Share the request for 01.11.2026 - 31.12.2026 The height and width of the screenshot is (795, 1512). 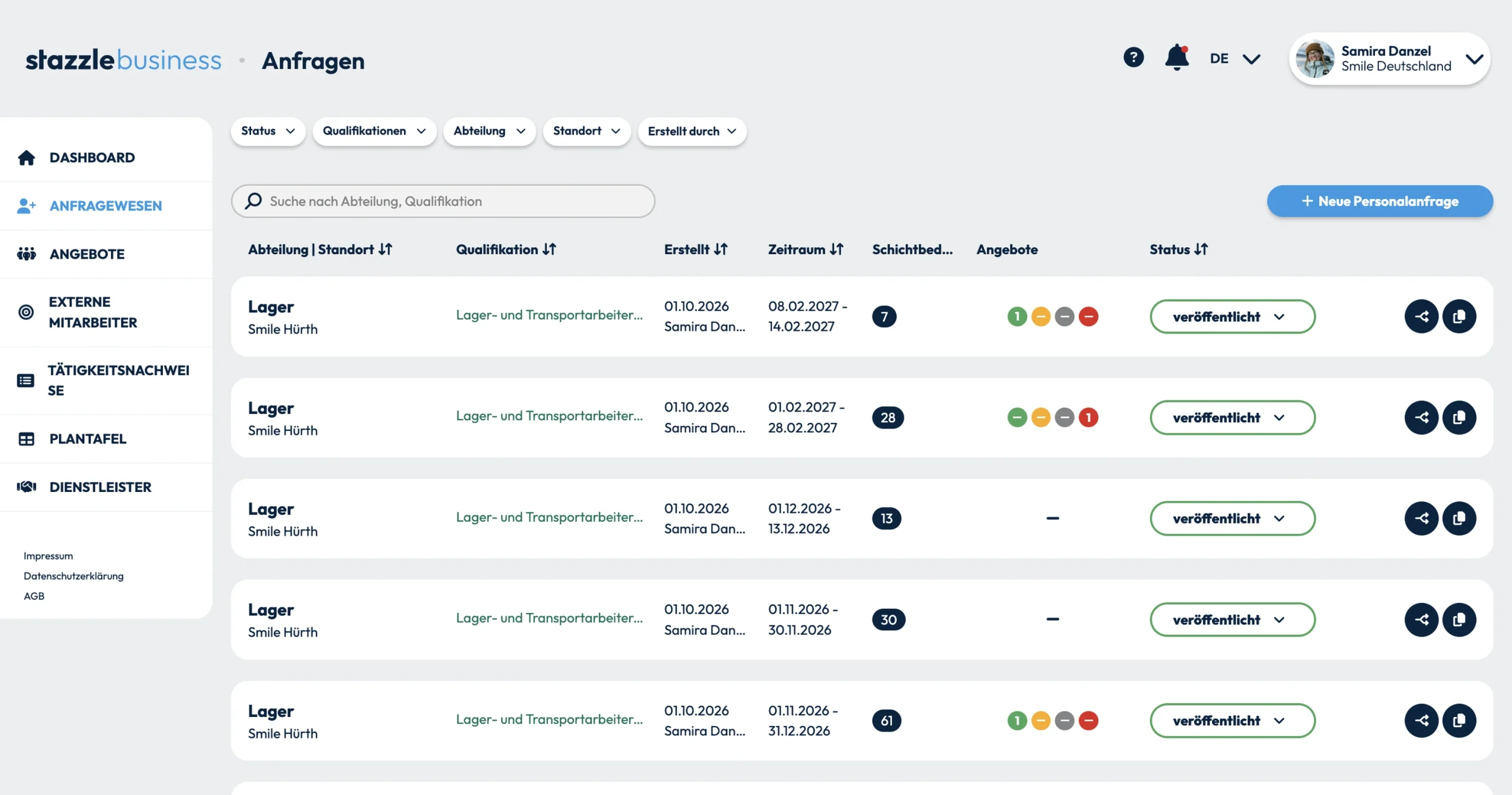coord(1421,721)
